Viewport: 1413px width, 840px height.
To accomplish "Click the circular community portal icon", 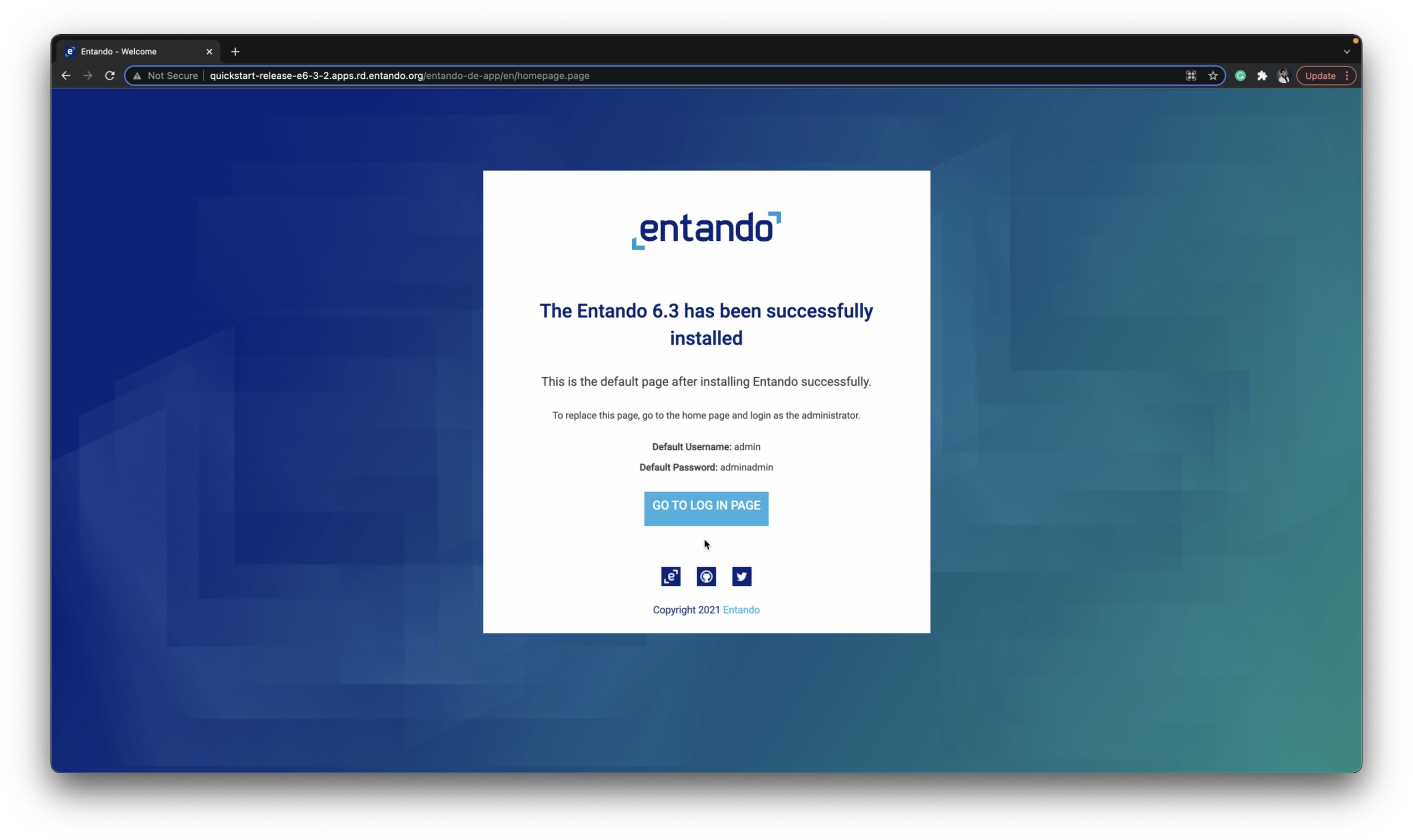I will click(706, 576).
